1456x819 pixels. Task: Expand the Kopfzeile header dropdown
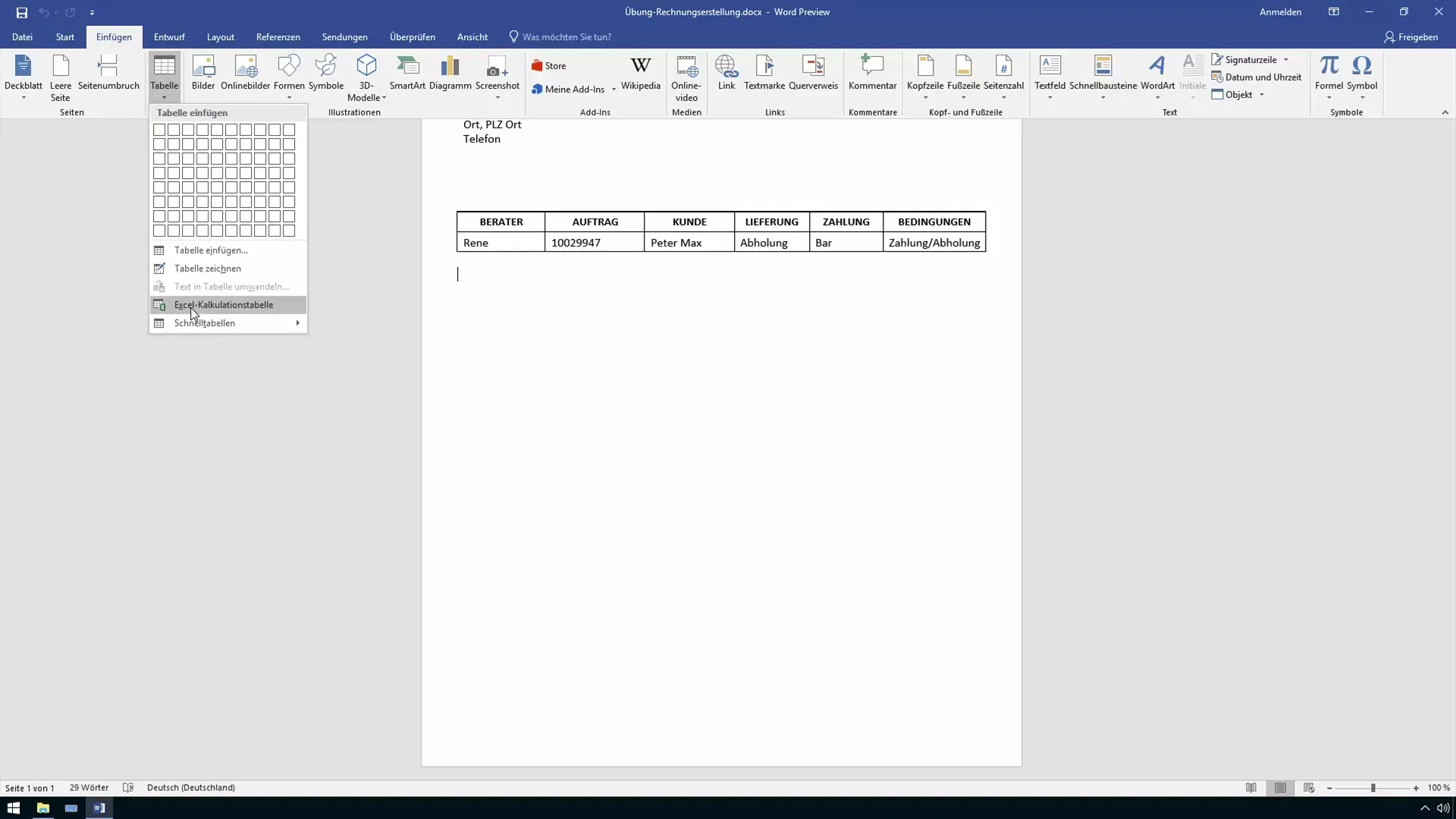point(925,98)
